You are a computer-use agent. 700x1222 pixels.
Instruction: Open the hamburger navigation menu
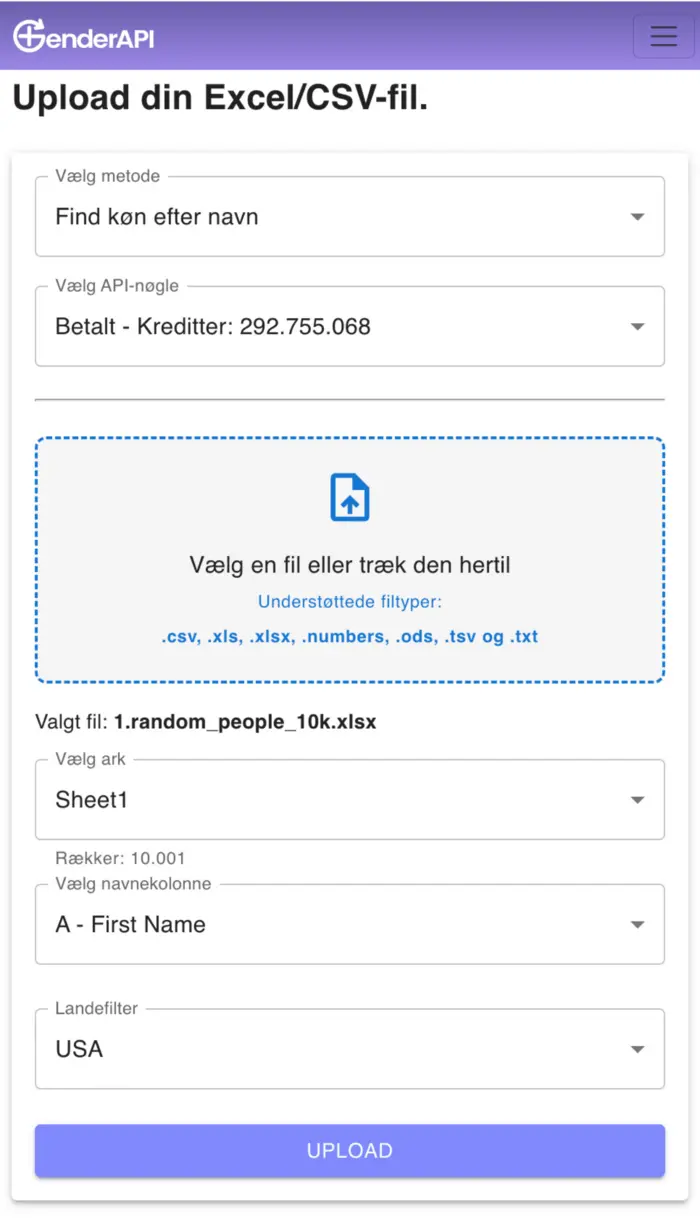click(663, 36)
